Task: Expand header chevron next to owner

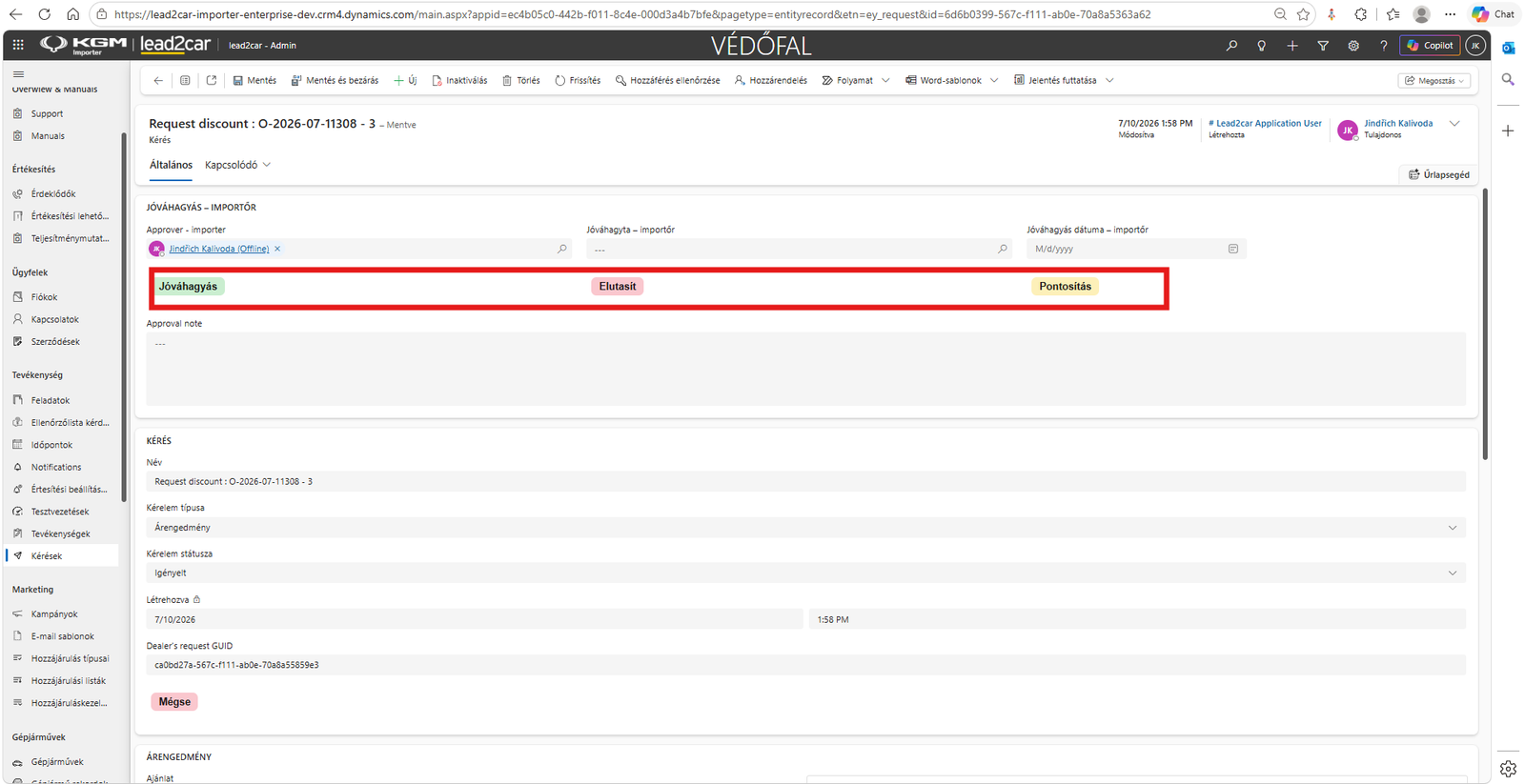Action: 1454,124
